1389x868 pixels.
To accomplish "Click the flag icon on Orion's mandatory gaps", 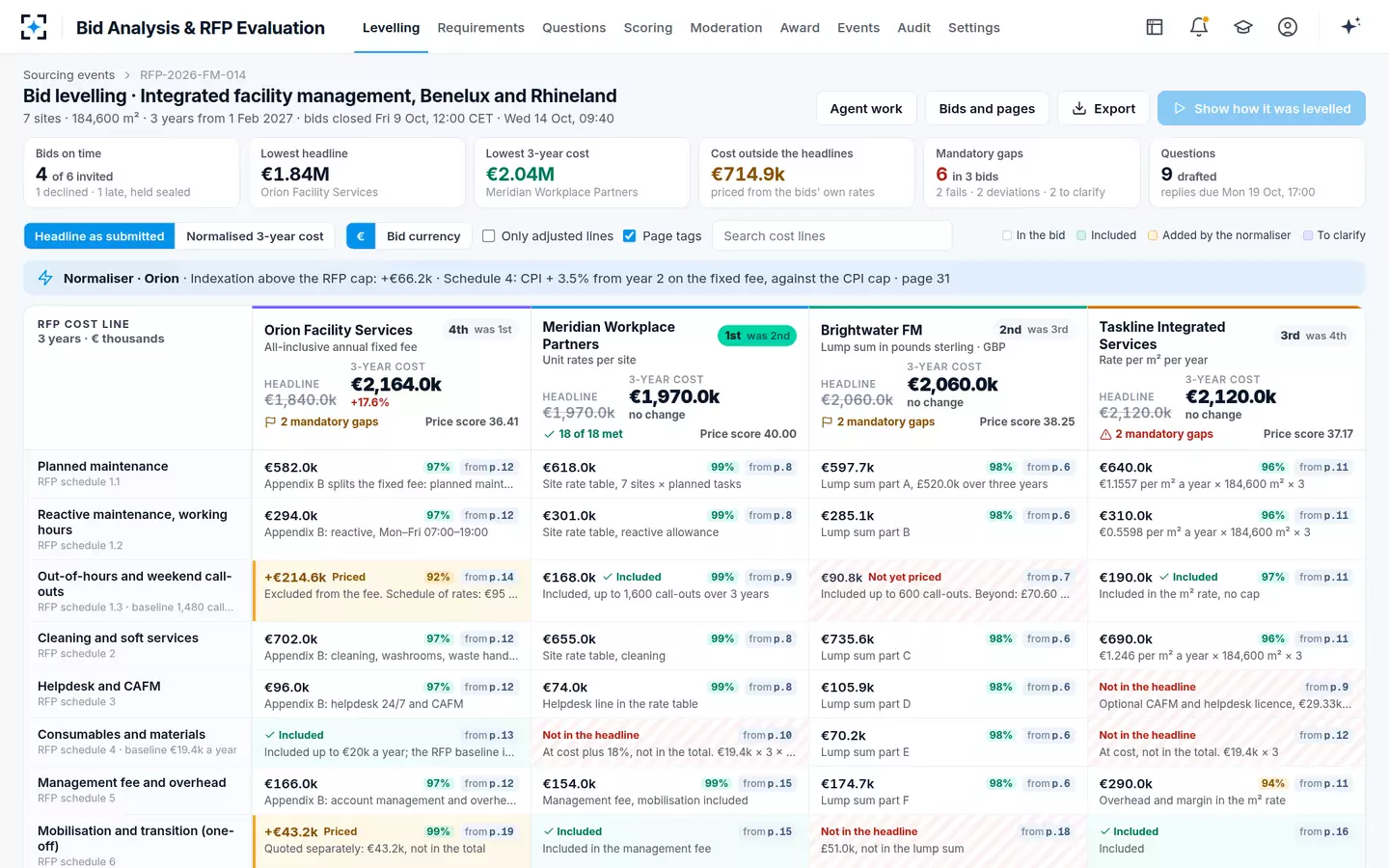I will pyautogui.click(x=271, y=422).
